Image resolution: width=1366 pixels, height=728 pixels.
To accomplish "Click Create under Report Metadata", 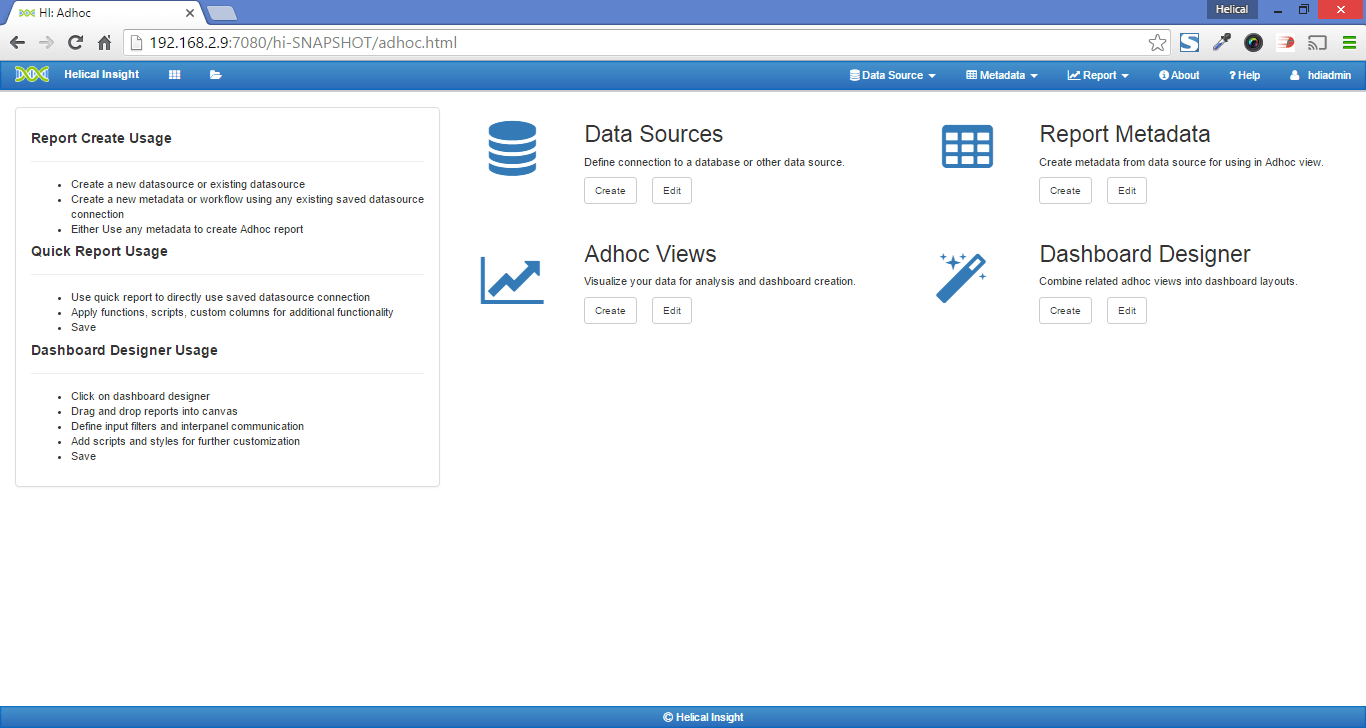I will [1065, 190].
